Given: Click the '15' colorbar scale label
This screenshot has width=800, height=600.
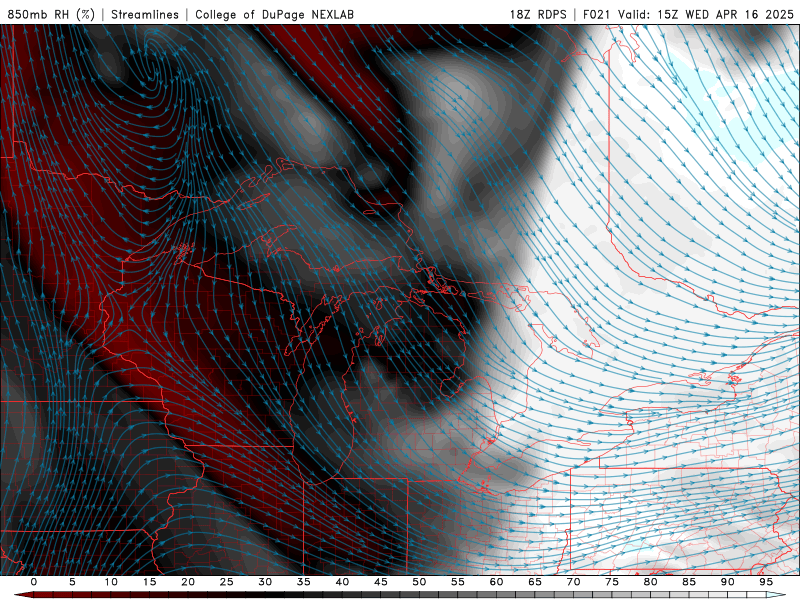Looking at the screenshot, I should (149, 582).
